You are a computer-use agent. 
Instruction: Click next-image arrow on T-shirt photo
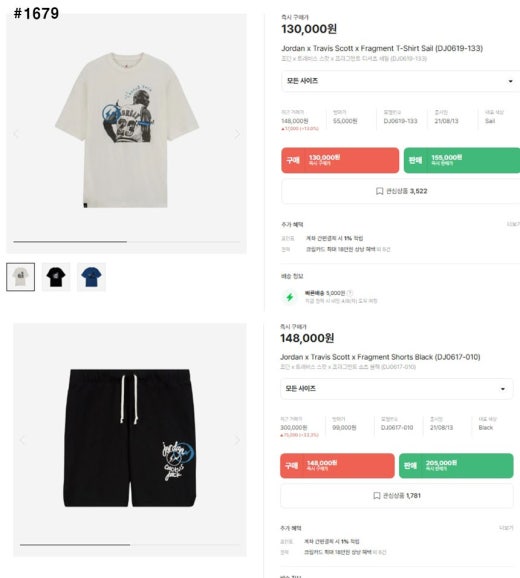pyautogui.click(x=237, y=134)
